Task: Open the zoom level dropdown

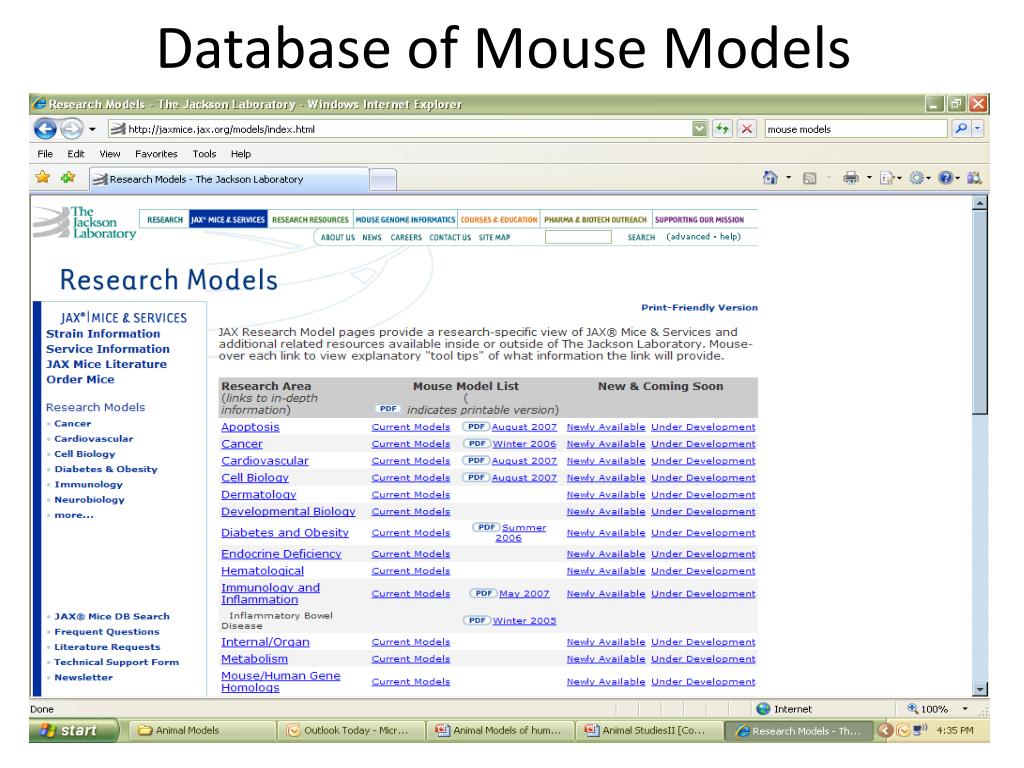Action: point(965,709)
